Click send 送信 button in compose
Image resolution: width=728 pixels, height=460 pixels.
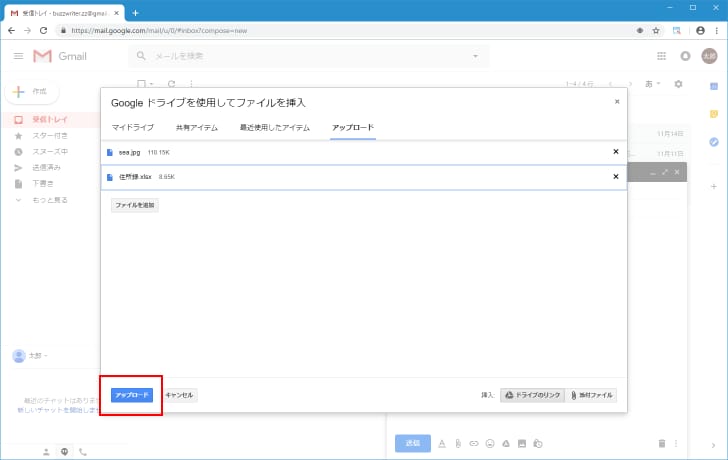point(413,443)
